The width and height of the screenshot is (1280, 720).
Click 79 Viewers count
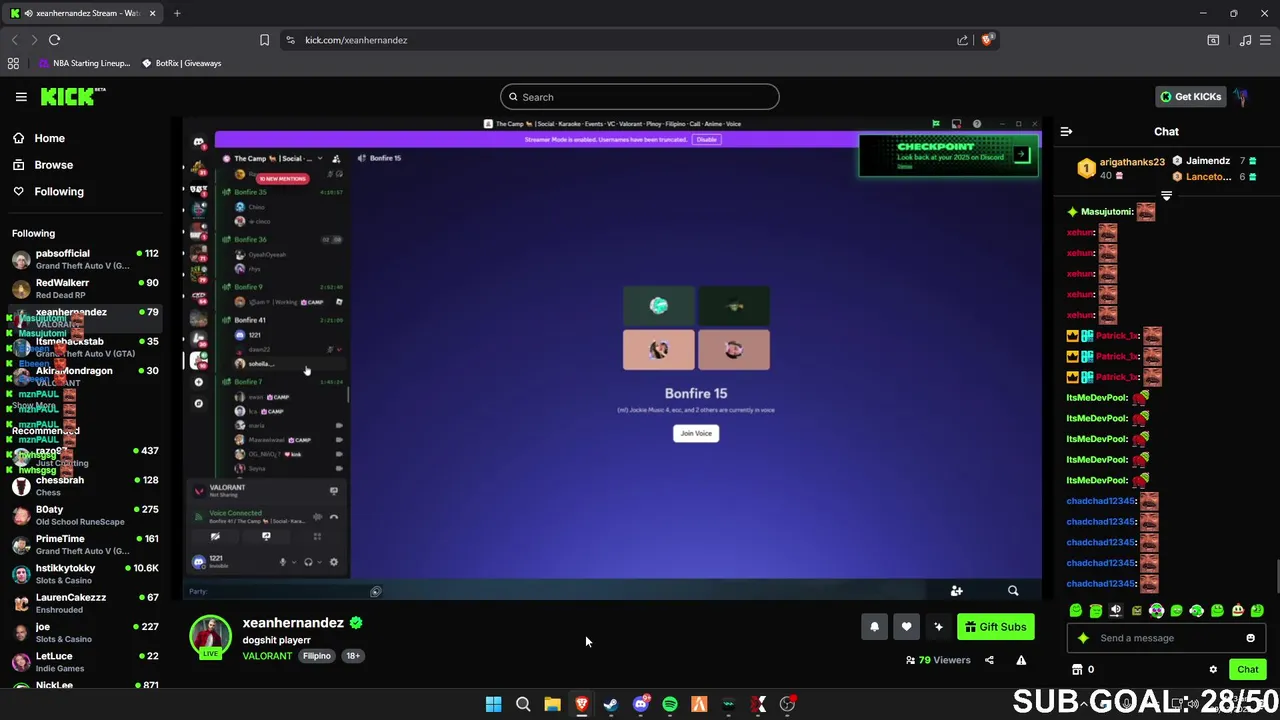click(x=938, y=660)
